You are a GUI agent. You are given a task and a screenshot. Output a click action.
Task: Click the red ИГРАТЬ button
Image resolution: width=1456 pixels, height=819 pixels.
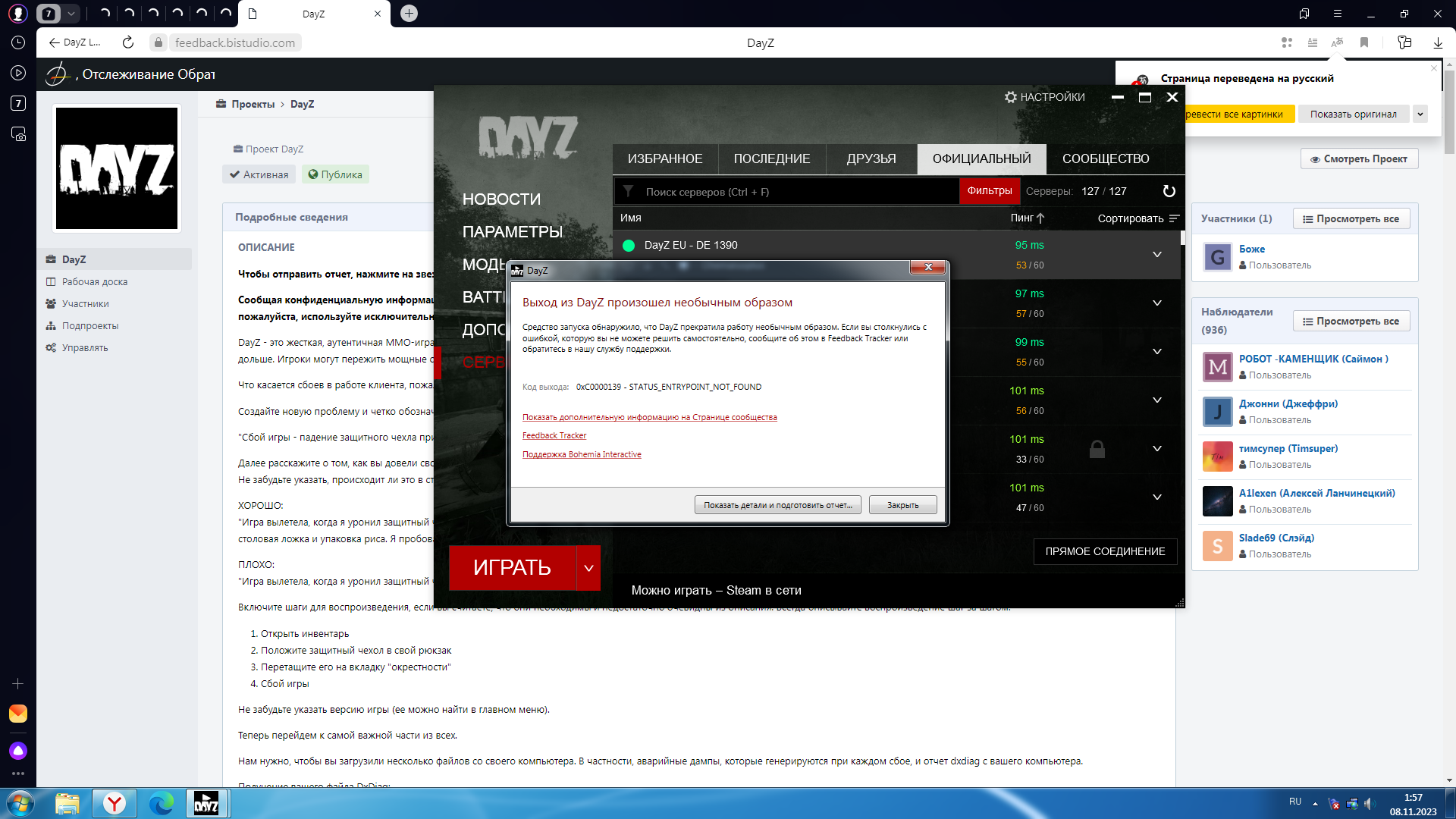[512, 568]
